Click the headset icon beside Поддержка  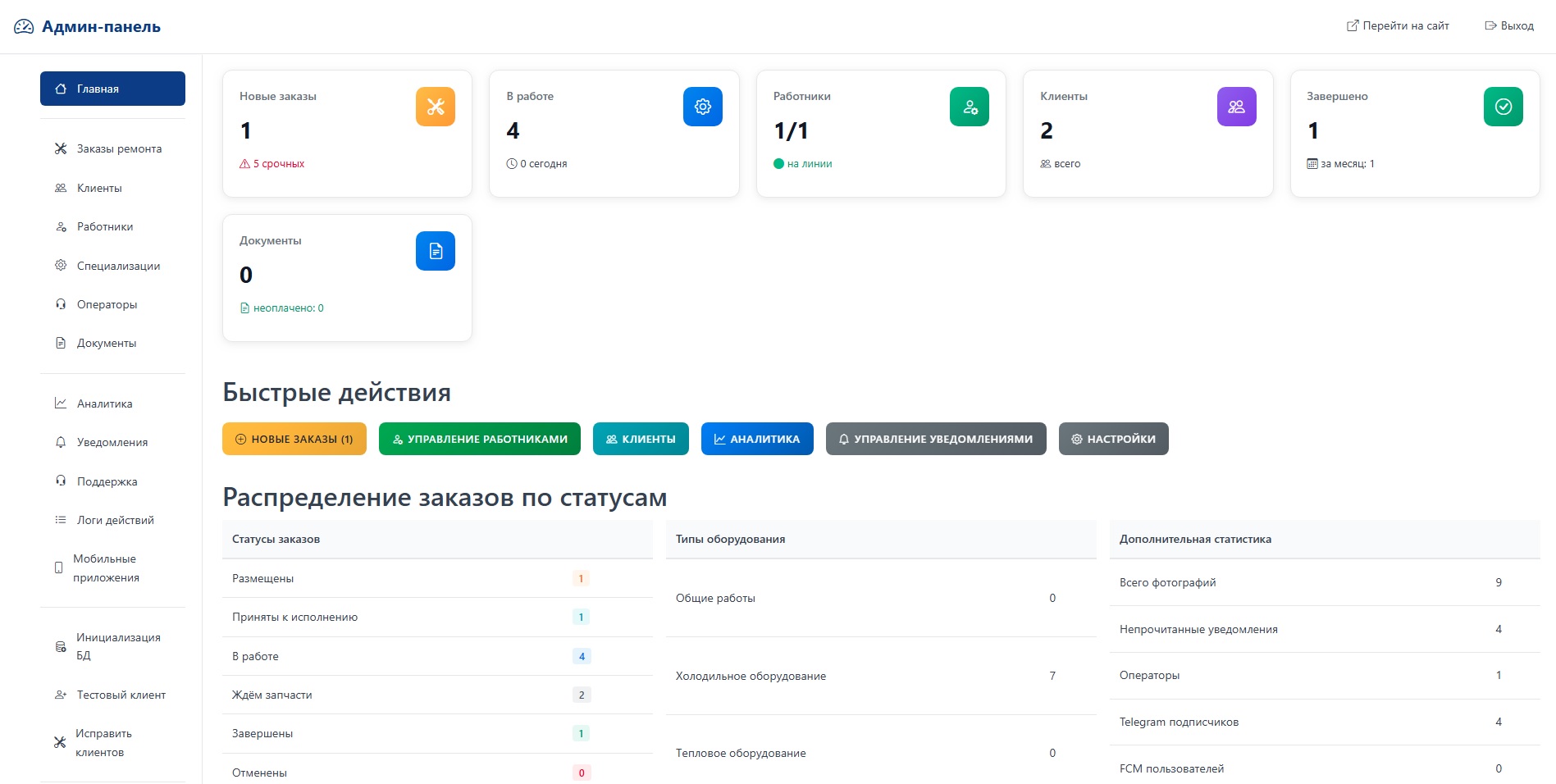(x=61, y=481)
